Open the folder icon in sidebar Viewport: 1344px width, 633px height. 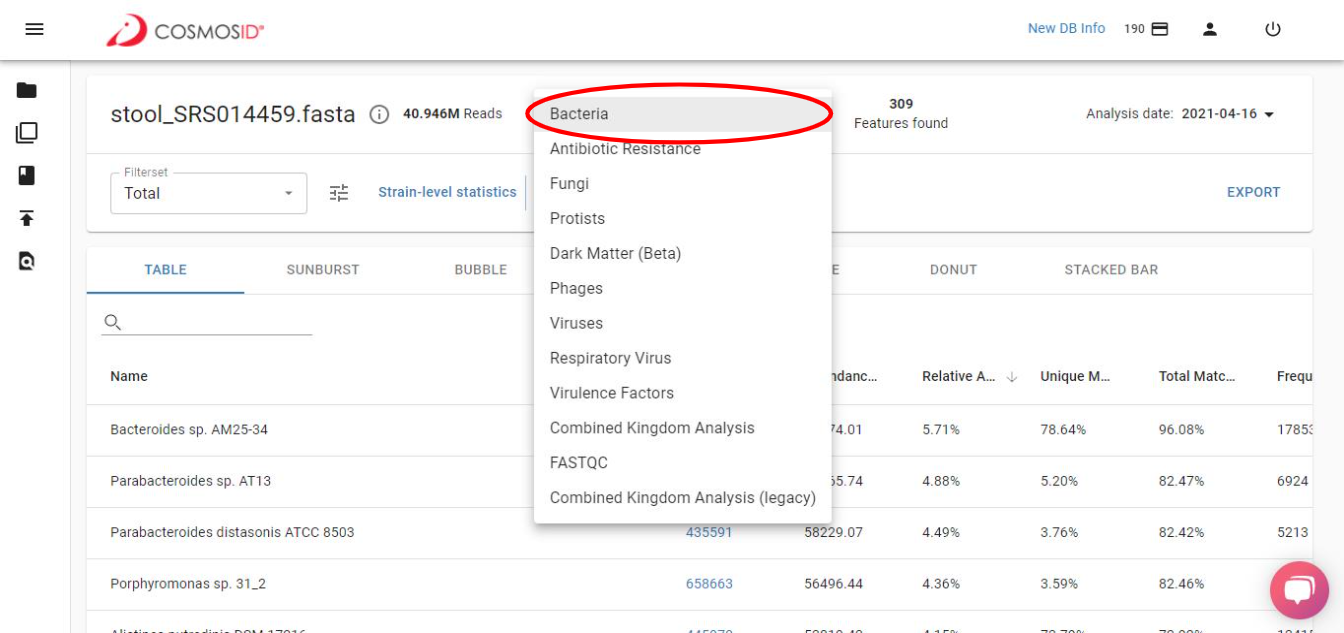27,90
